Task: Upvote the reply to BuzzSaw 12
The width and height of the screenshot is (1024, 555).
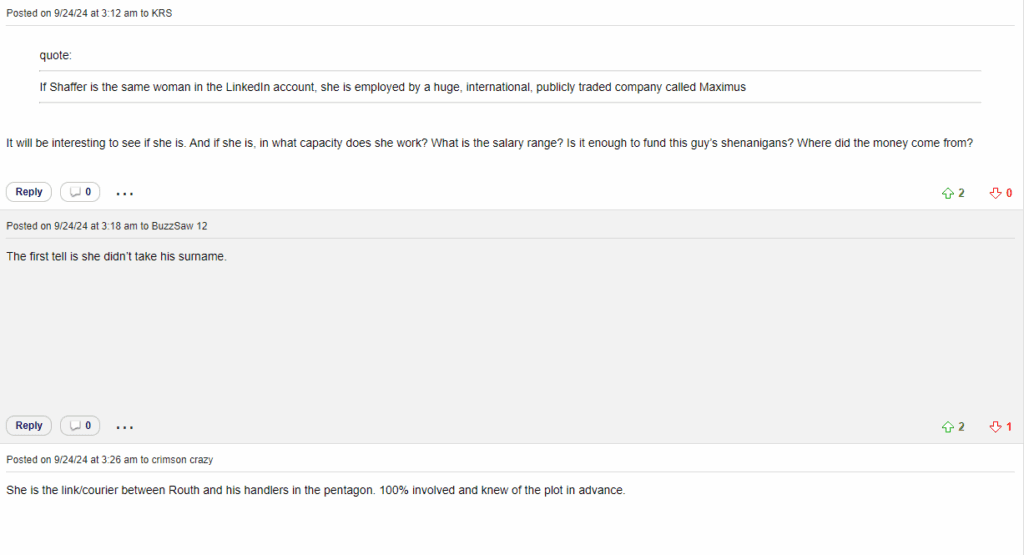Action: (x=947, y=427)
